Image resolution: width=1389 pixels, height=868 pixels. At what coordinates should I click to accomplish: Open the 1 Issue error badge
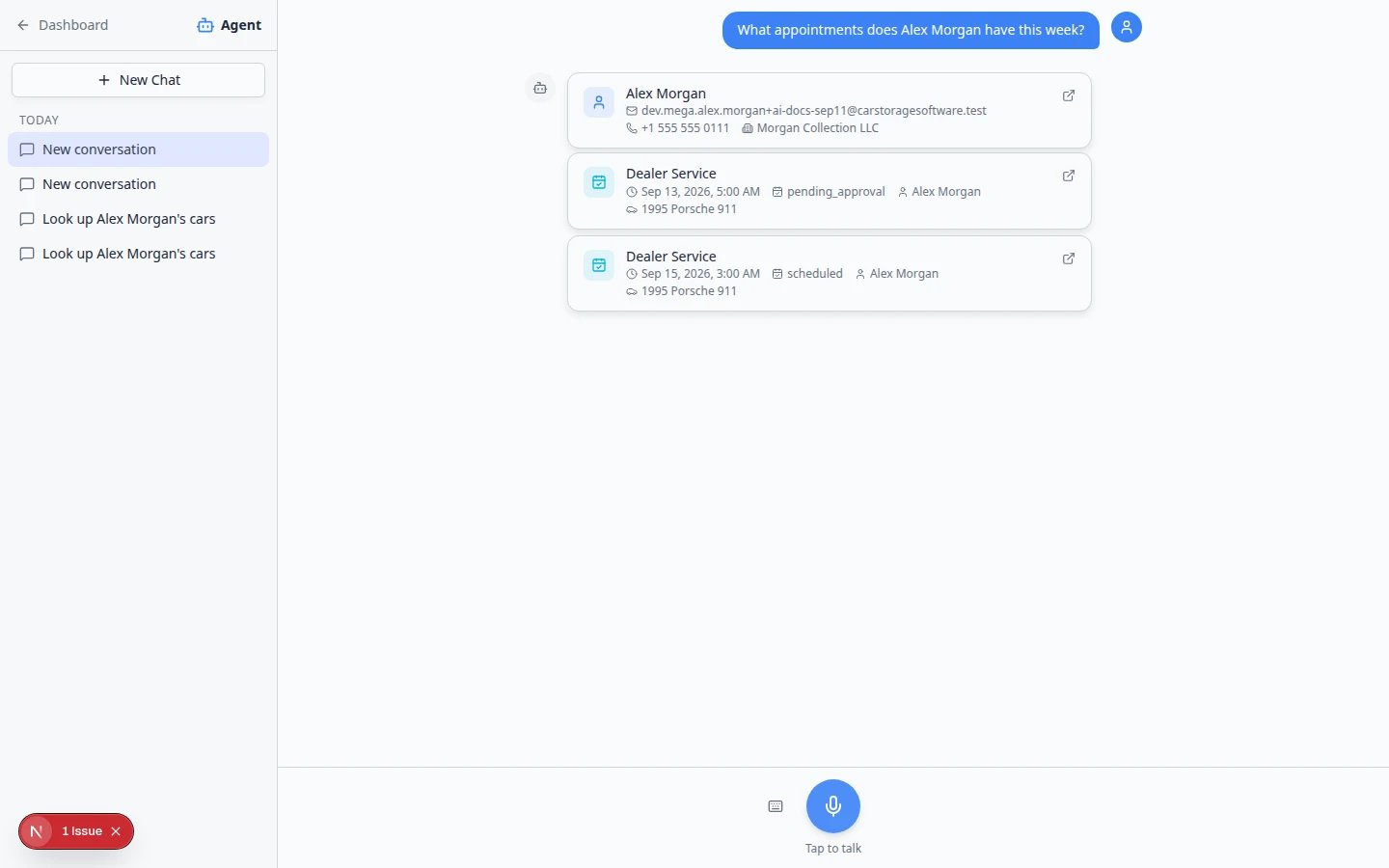point(82,831)
